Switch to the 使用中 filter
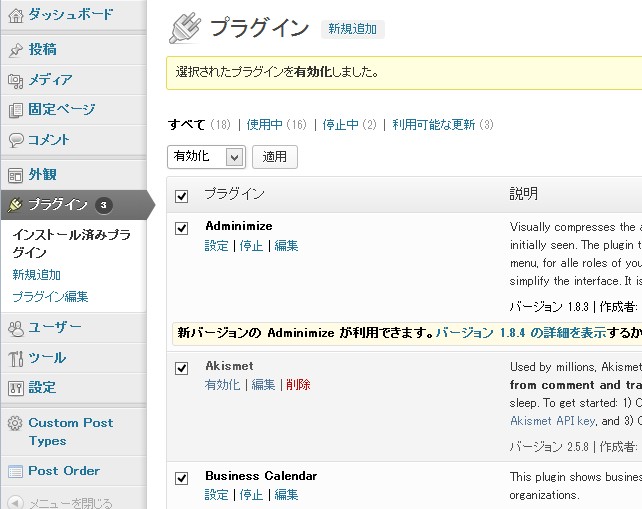642x509 pixels. (264, 124)
